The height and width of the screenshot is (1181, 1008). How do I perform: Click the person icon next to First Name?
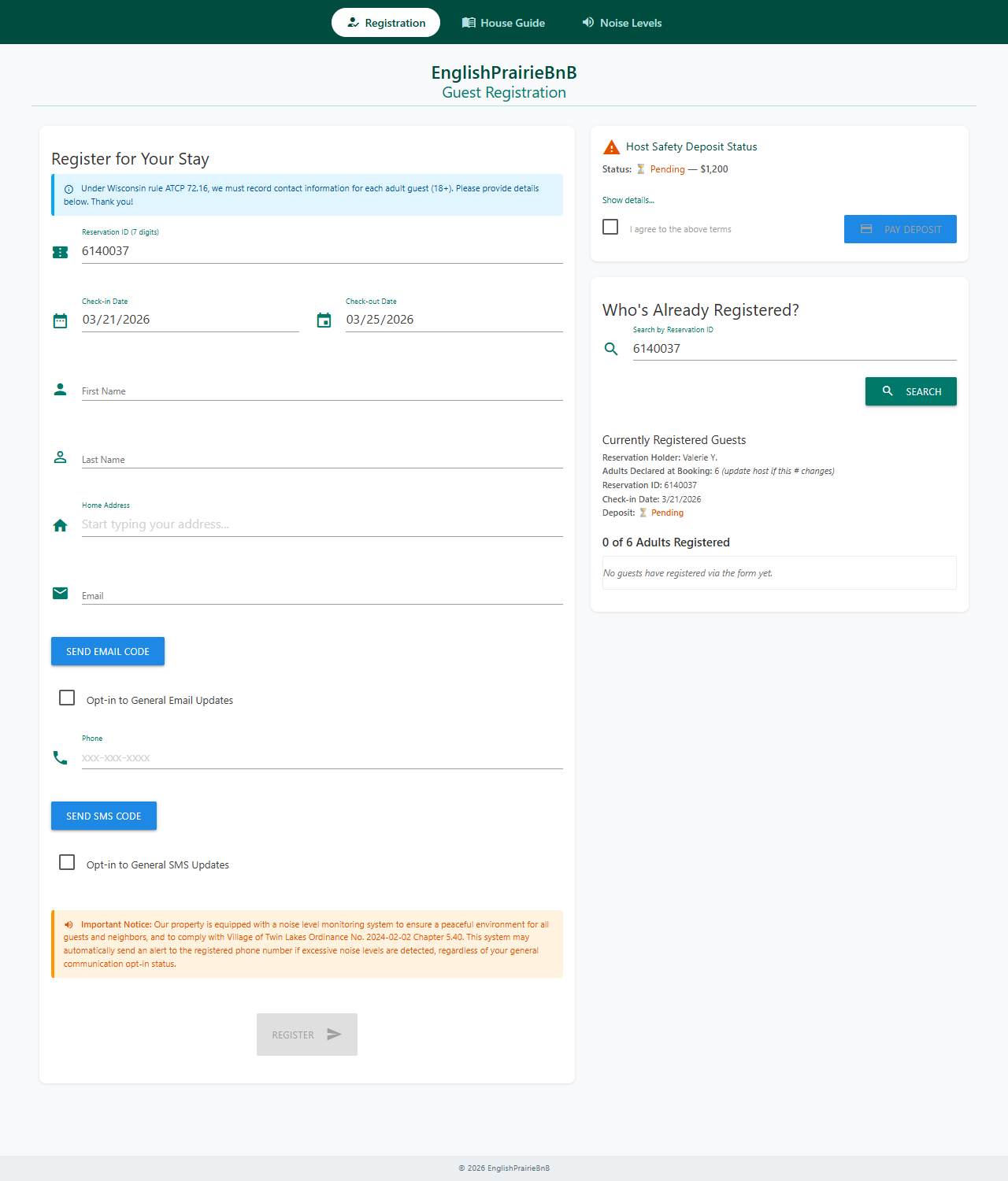60,388
